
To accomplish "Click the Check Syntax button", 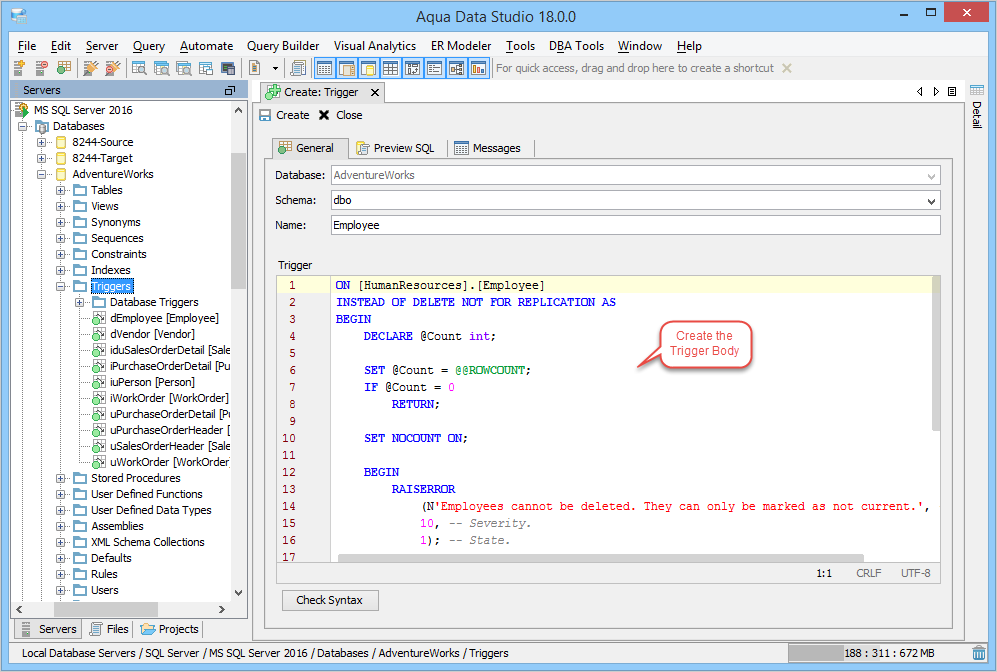I will tap(330, 600).
